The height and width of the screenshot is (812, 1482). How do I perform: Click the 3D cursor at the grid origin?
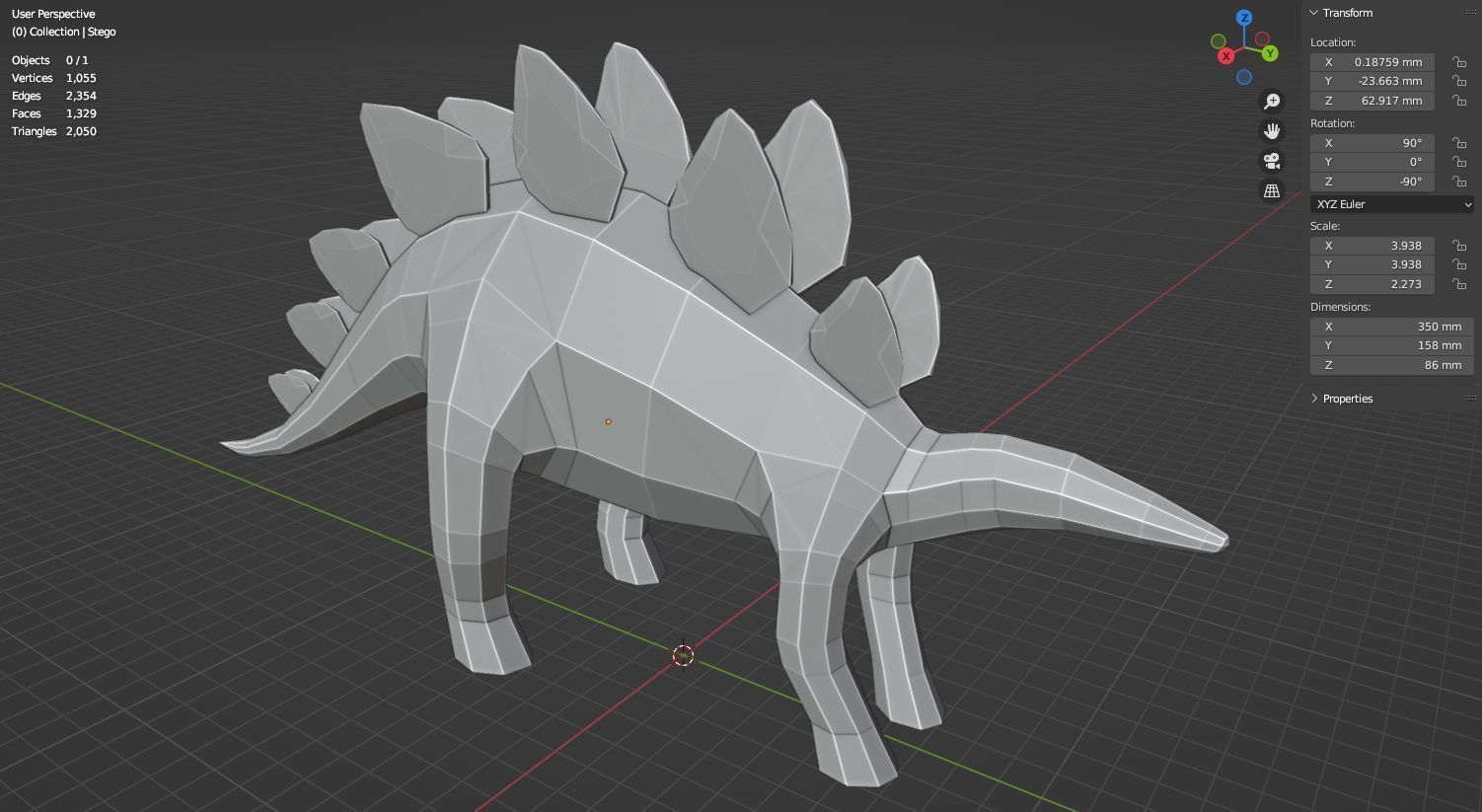click(x=683, y=655)
